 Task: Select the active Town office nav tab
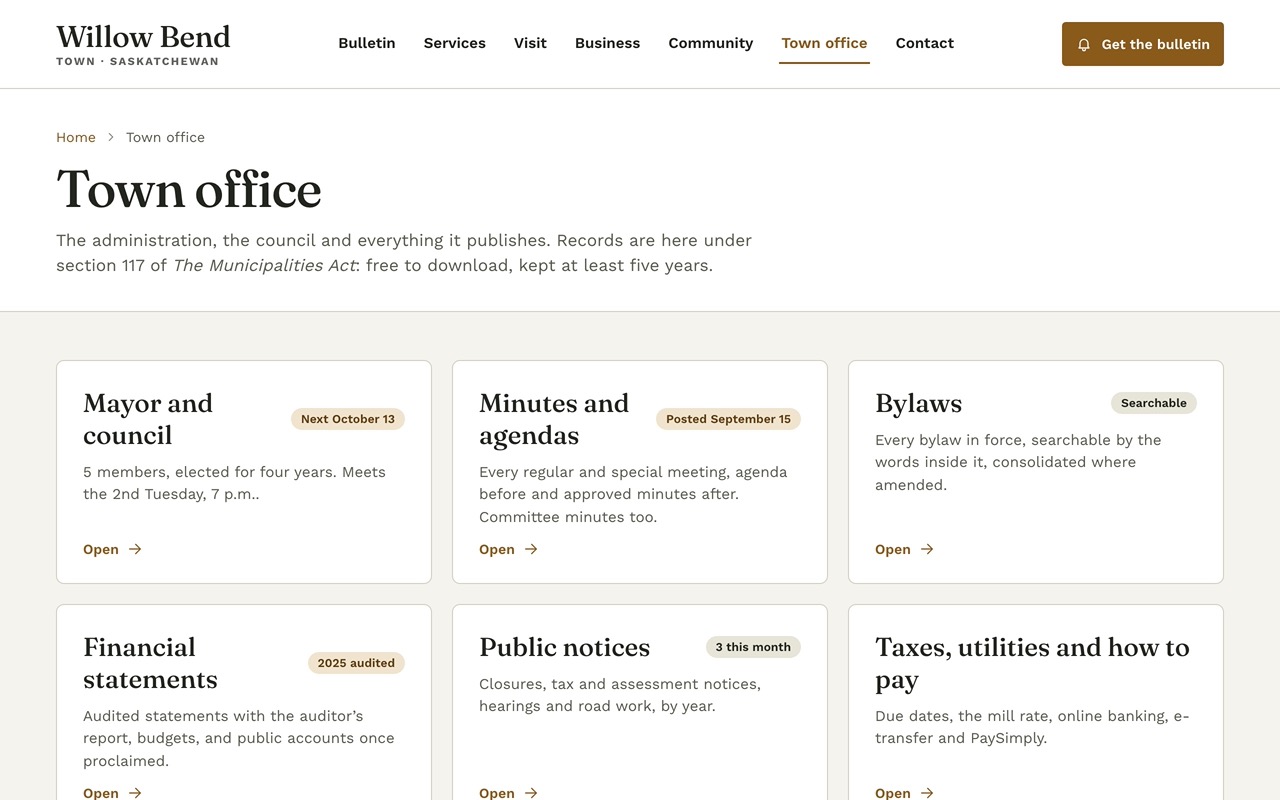coord(824,43)
